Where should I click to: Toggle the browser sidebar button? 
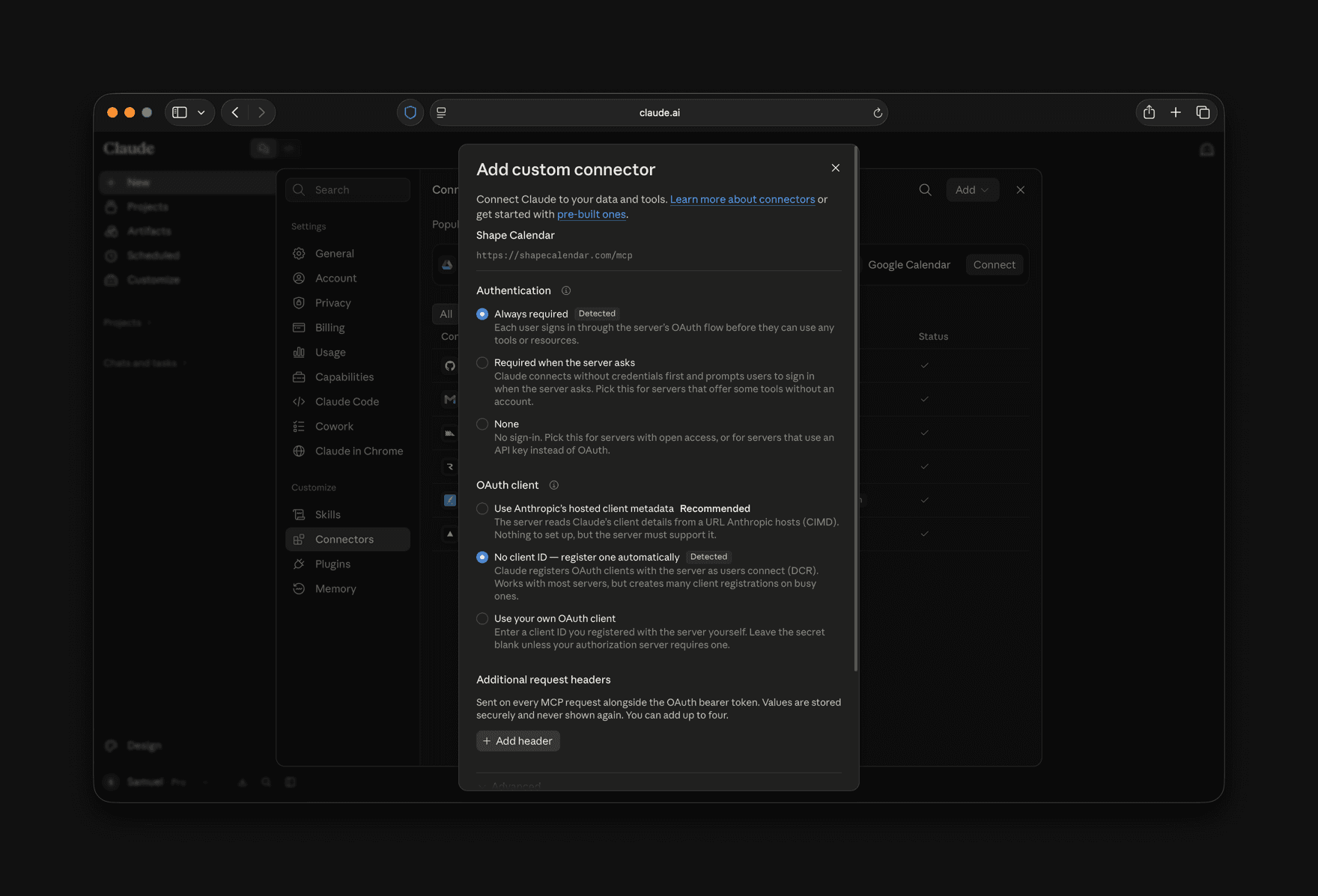coord(180,112)
